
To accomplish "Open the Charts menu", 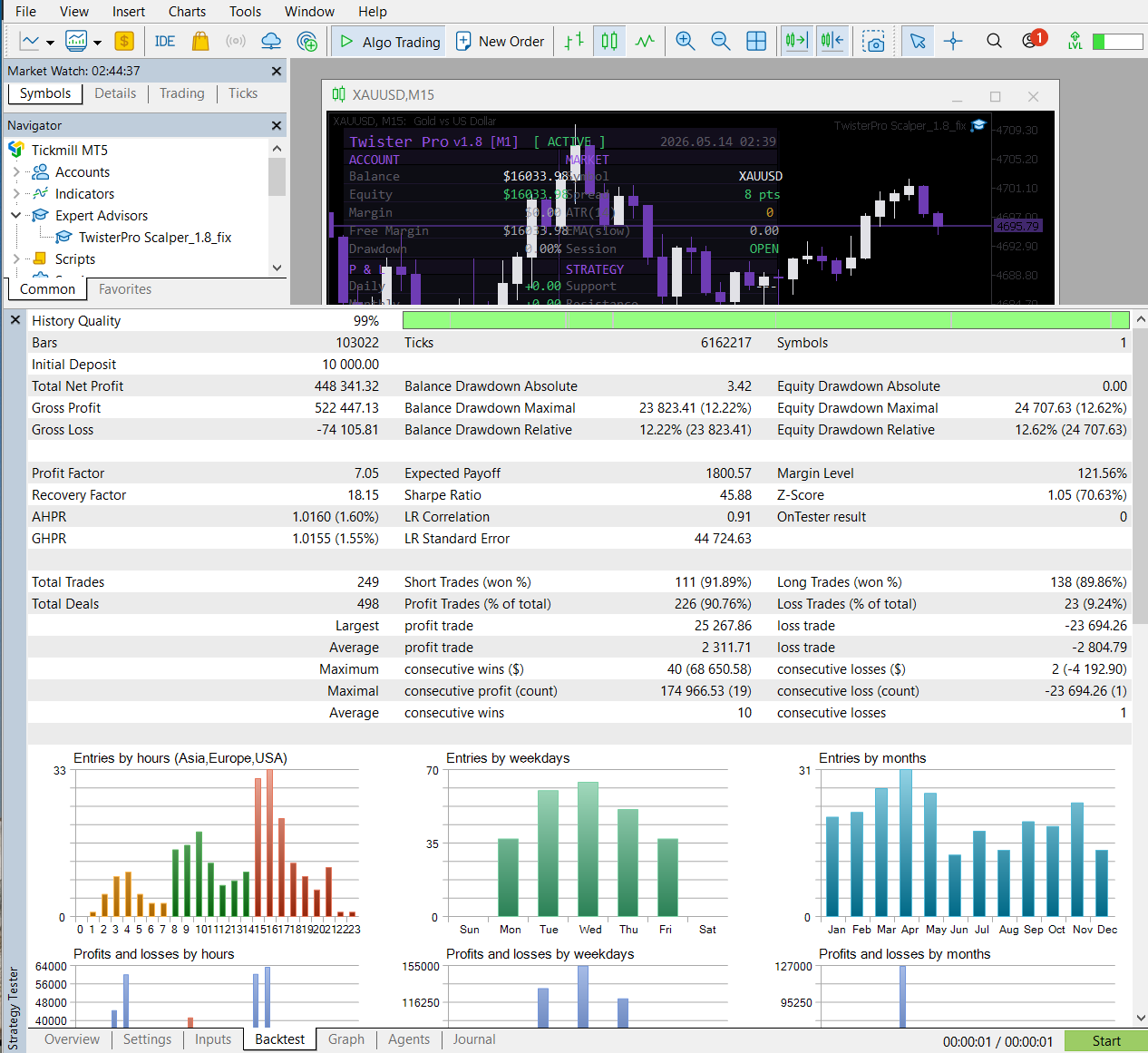I will click(187, 12).
